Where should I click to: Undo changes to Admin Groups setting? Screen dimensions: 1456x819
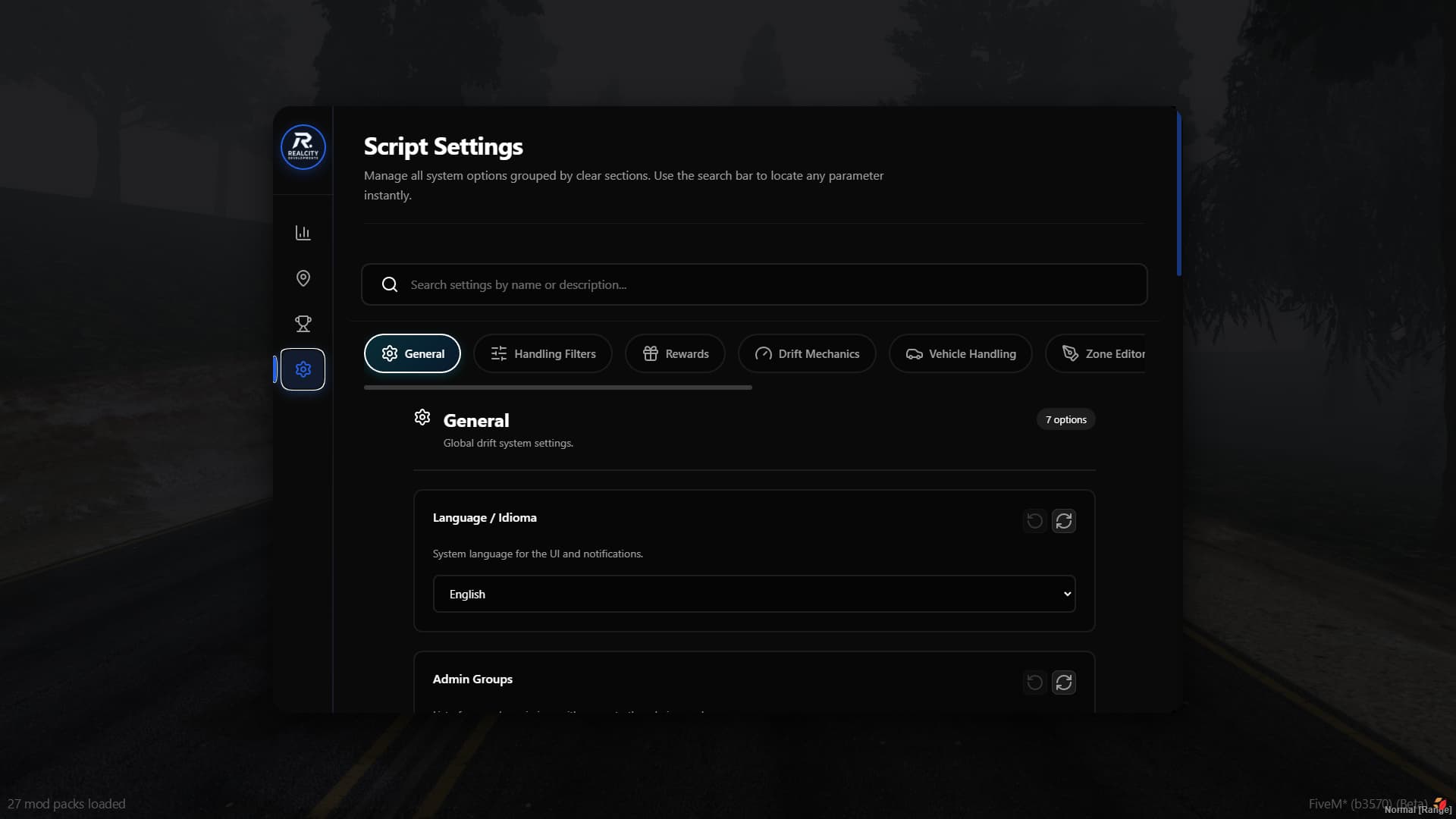click(1034, 682)
